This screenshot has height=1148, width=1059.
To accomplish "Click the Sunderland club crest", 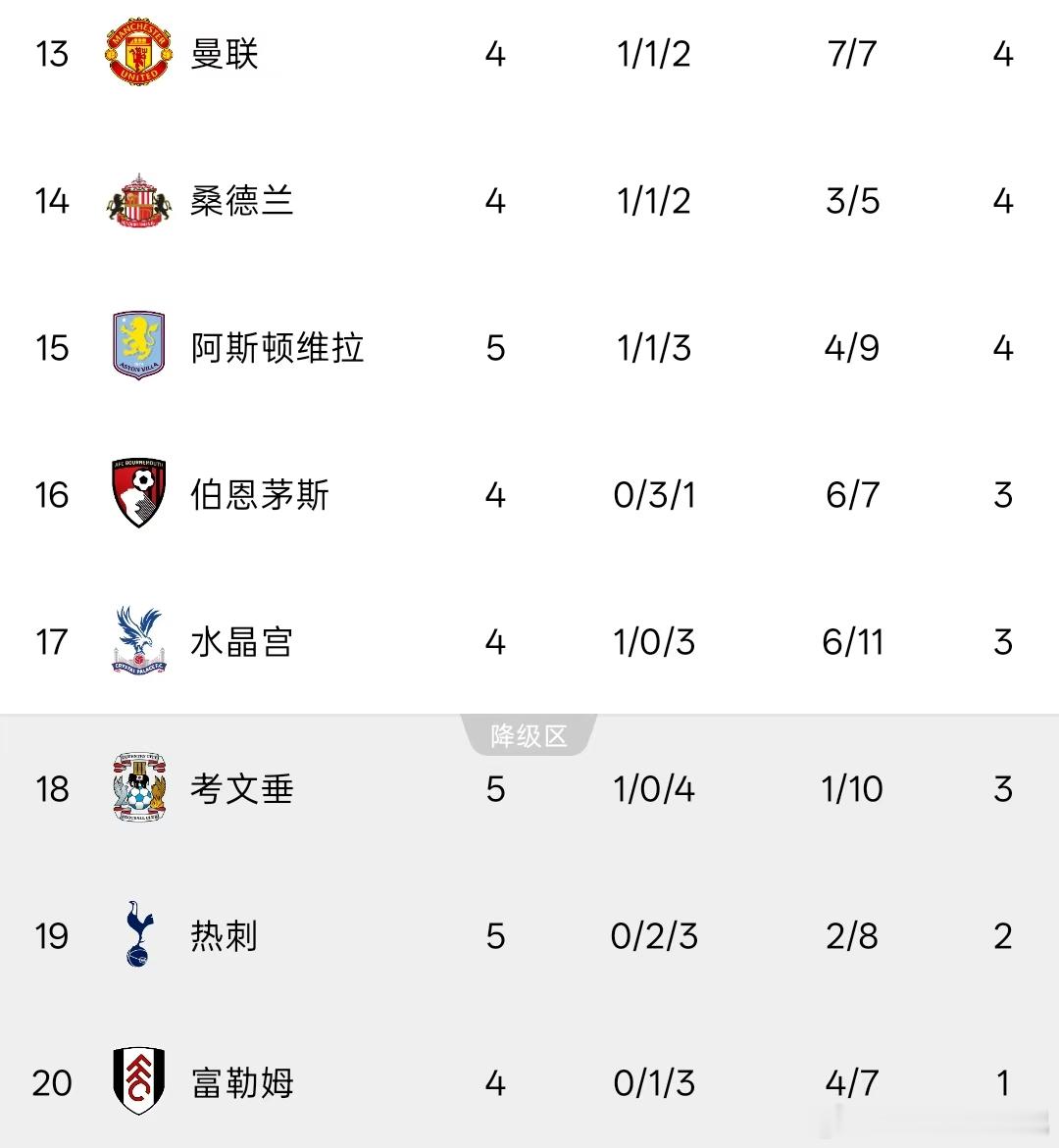I will (x=138, y=200).
